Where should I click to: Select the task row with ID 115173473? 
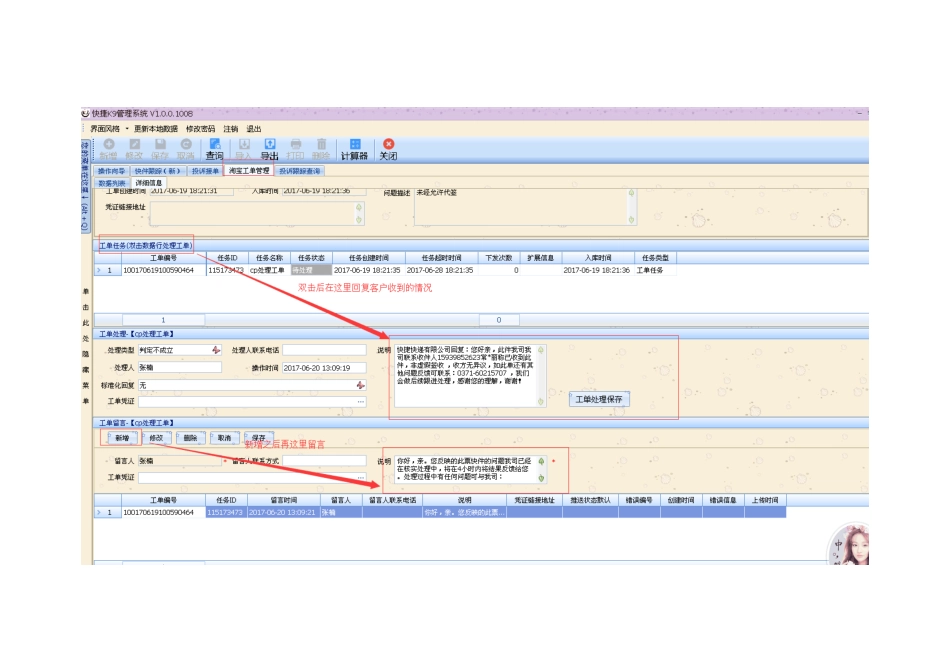[x=226, y=270]
